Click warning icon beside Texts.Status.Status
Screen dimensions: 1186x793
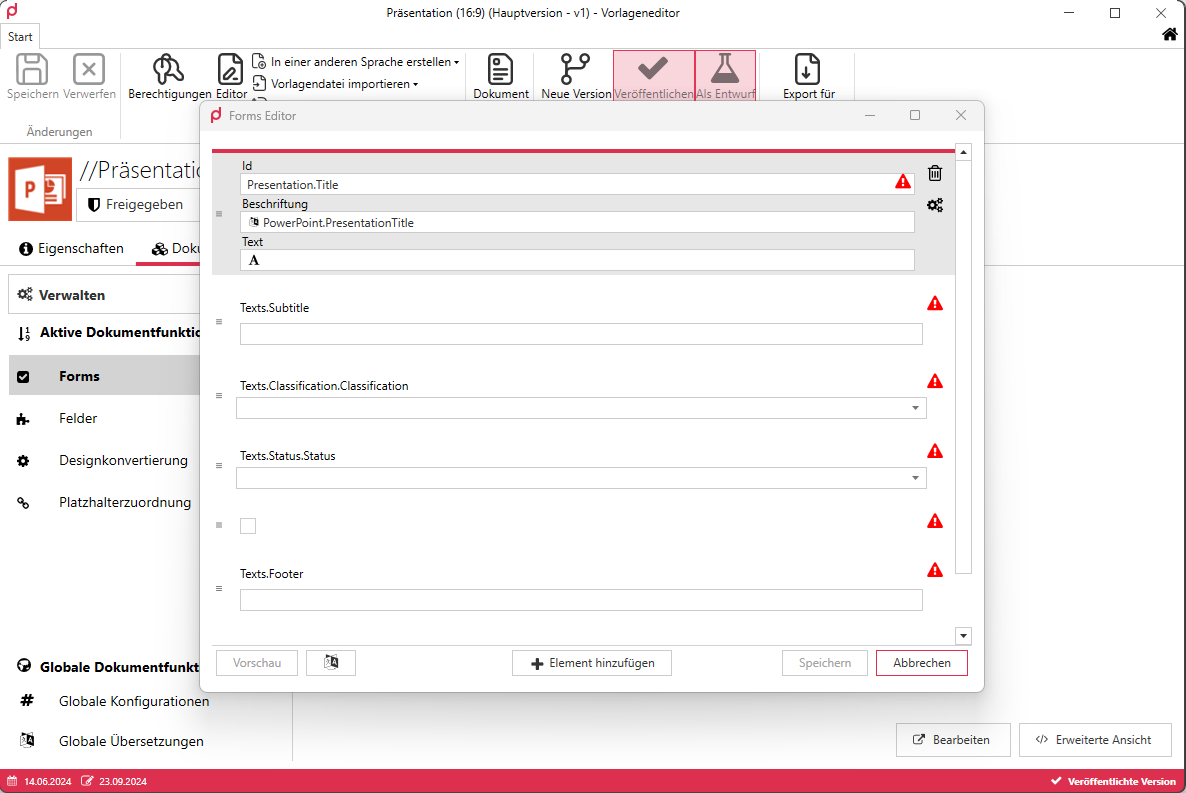pyautogui.click(x=935, y=451)
